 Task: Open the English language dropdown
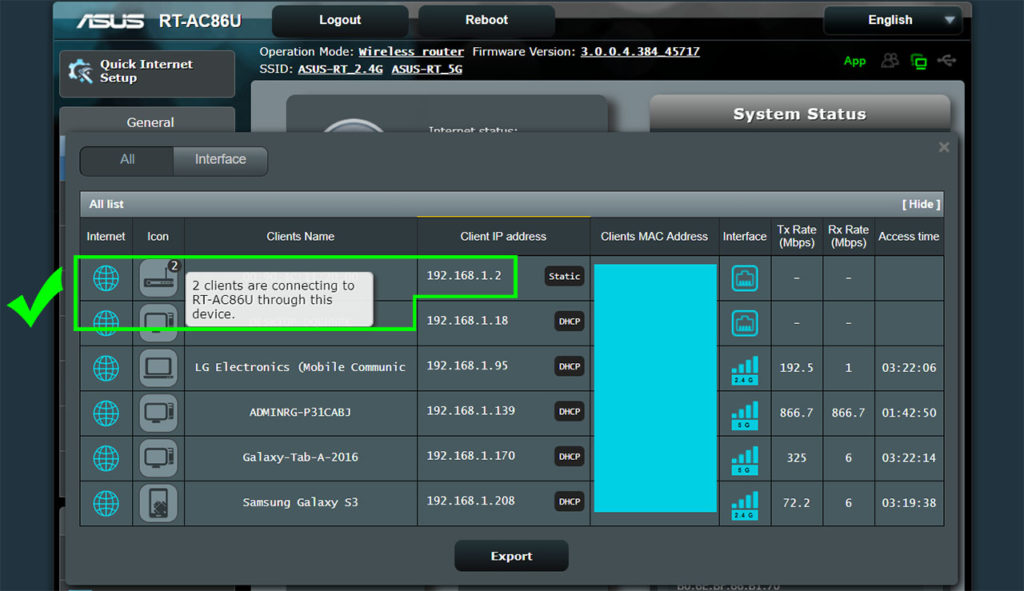pyautogui.click(x=891, y=19)
